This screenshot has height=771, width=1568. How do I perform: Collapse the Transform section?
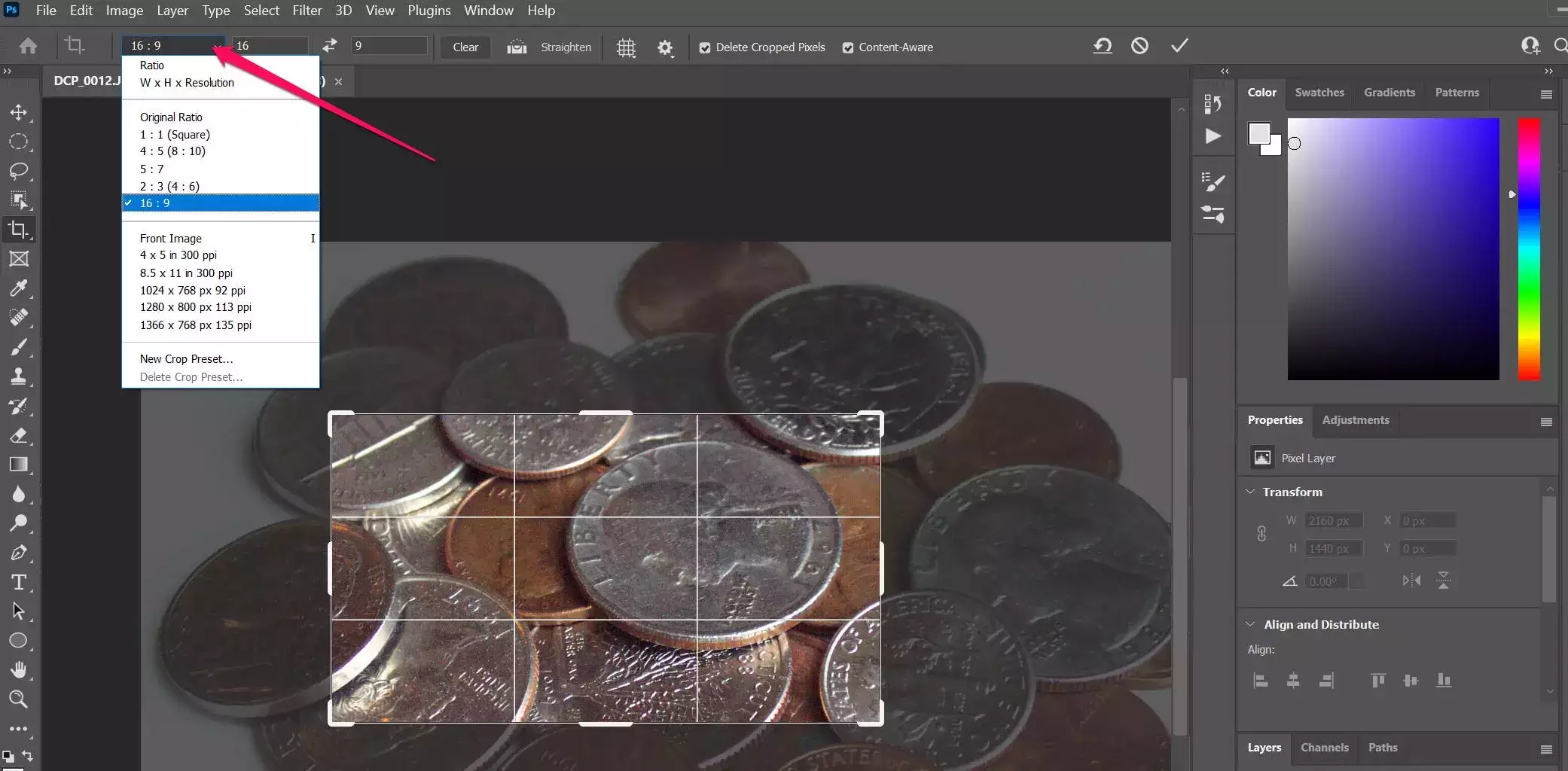1250,492
